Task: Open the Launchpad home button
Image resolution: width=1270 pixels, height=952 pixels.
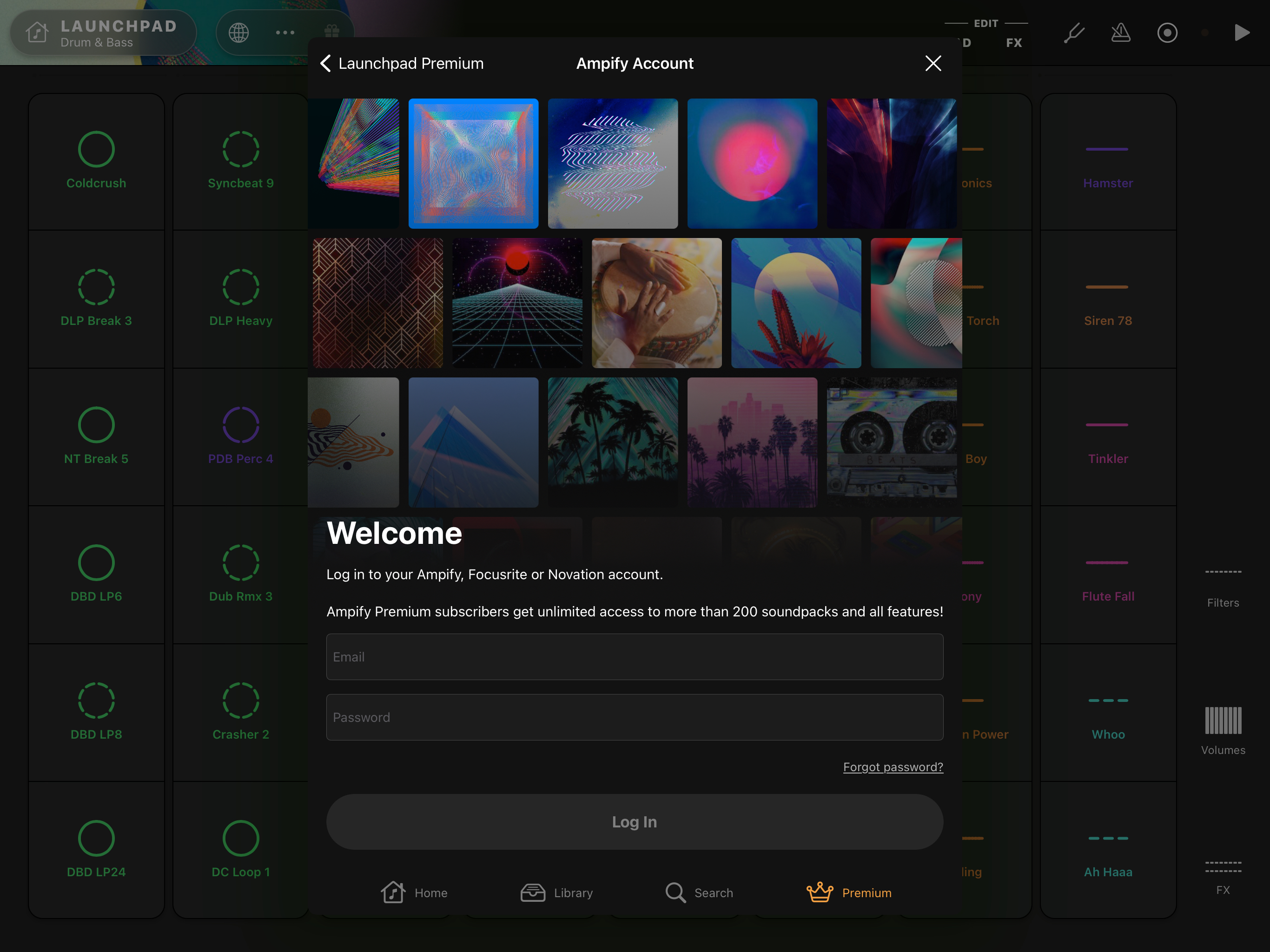Action: [x=103, y=33]
